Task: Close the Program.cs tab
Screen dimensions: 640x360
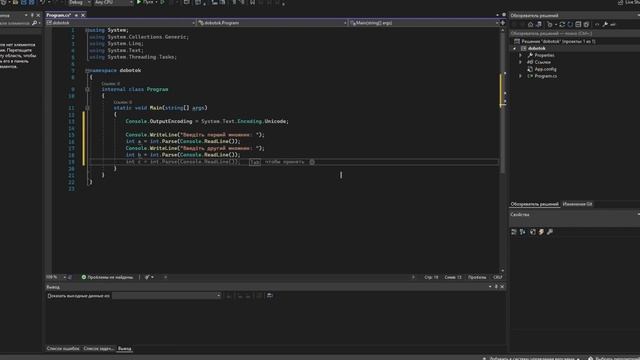Action: point(83,15)
